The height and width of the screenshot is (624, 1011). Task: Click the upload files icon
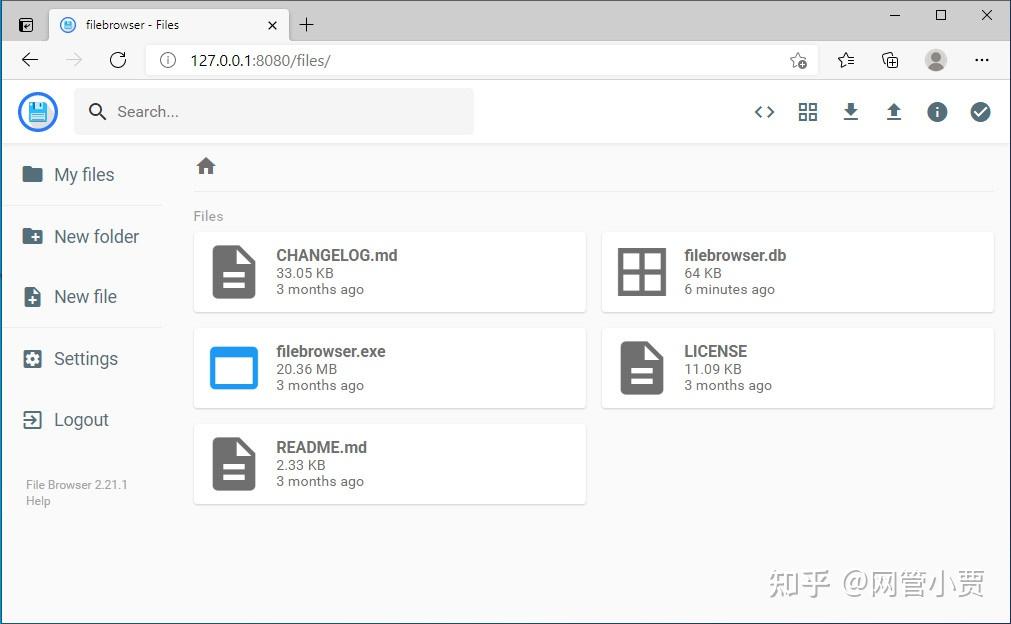[893, 112]
